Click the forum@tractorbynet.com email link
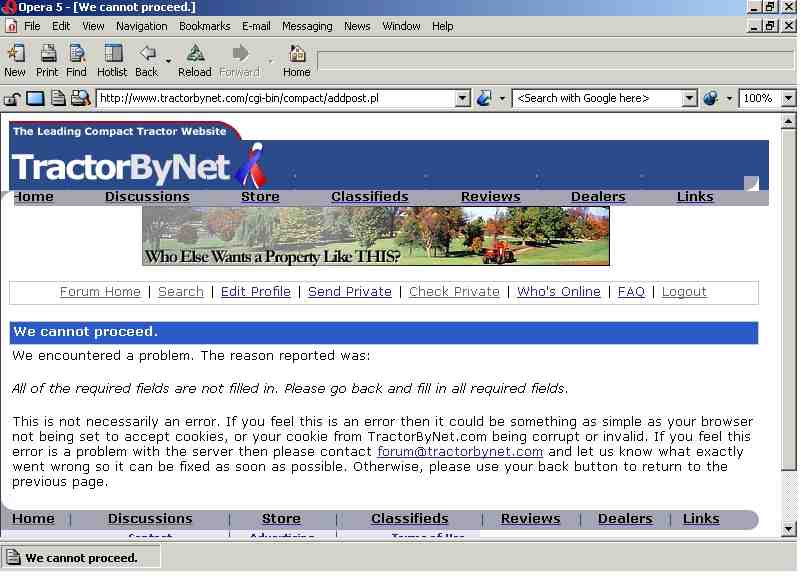The height and width of the screenshot is (577, 801). (460, 451)
